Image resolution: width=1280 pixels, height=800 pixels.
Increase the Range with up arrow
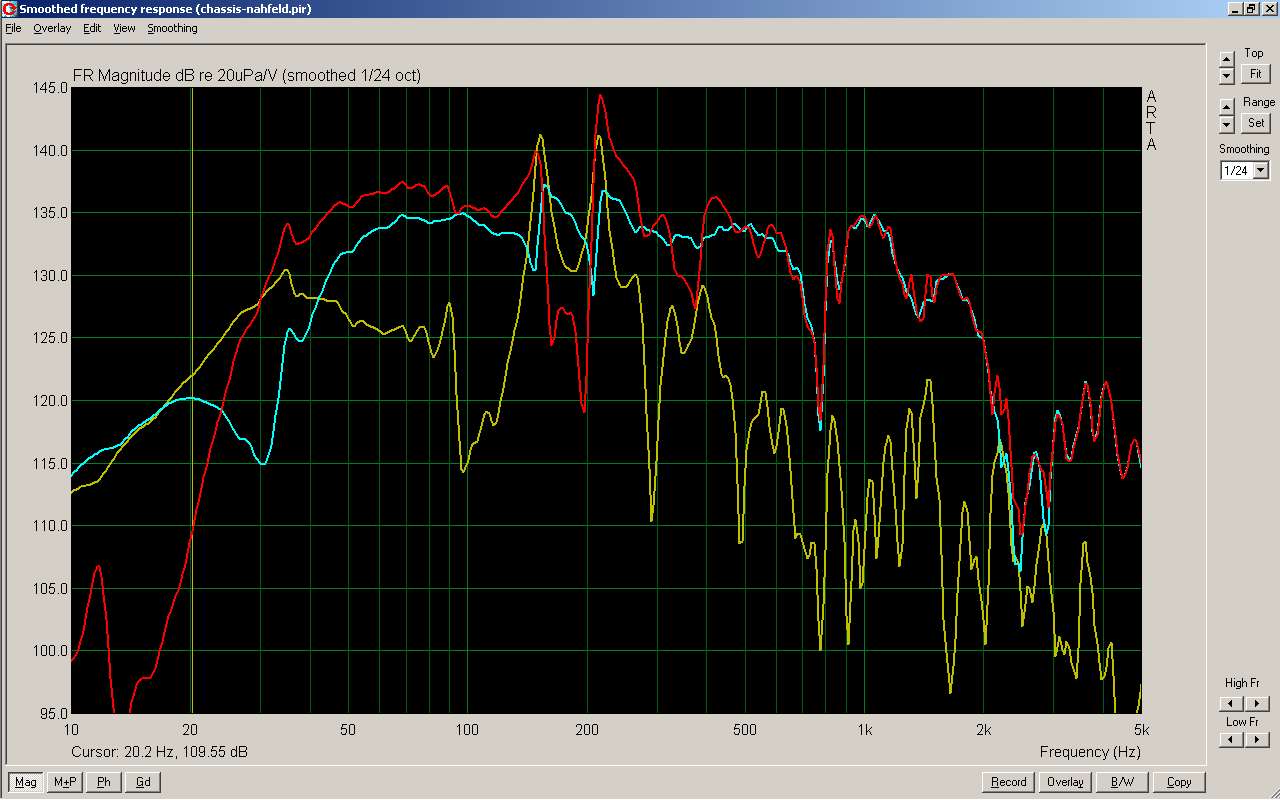pyautogui.click(x=1227, y=108)
